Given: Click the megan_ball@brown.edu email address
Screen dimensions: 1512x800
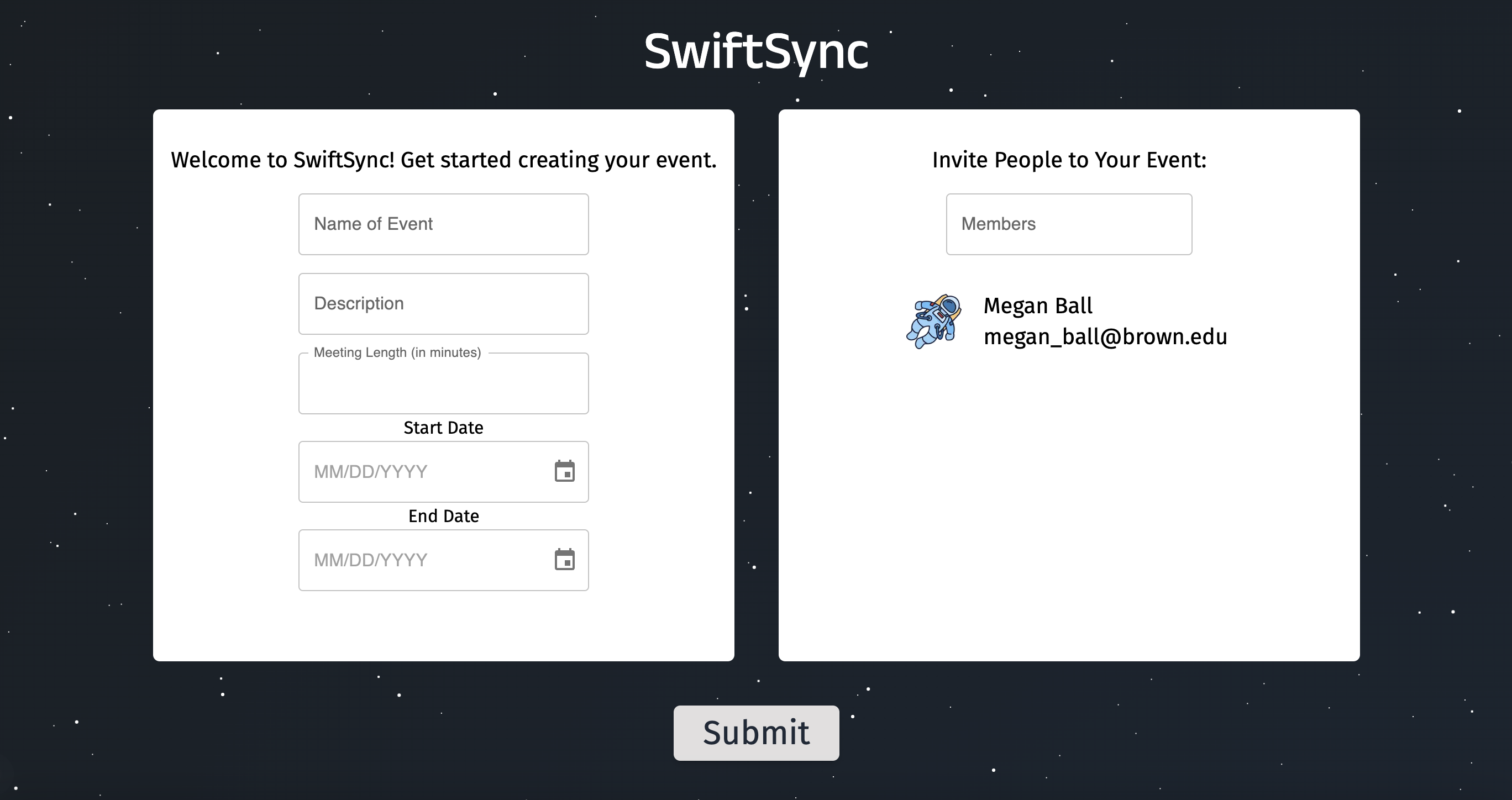Looking at the screenshot, I should coord(1105,337).
